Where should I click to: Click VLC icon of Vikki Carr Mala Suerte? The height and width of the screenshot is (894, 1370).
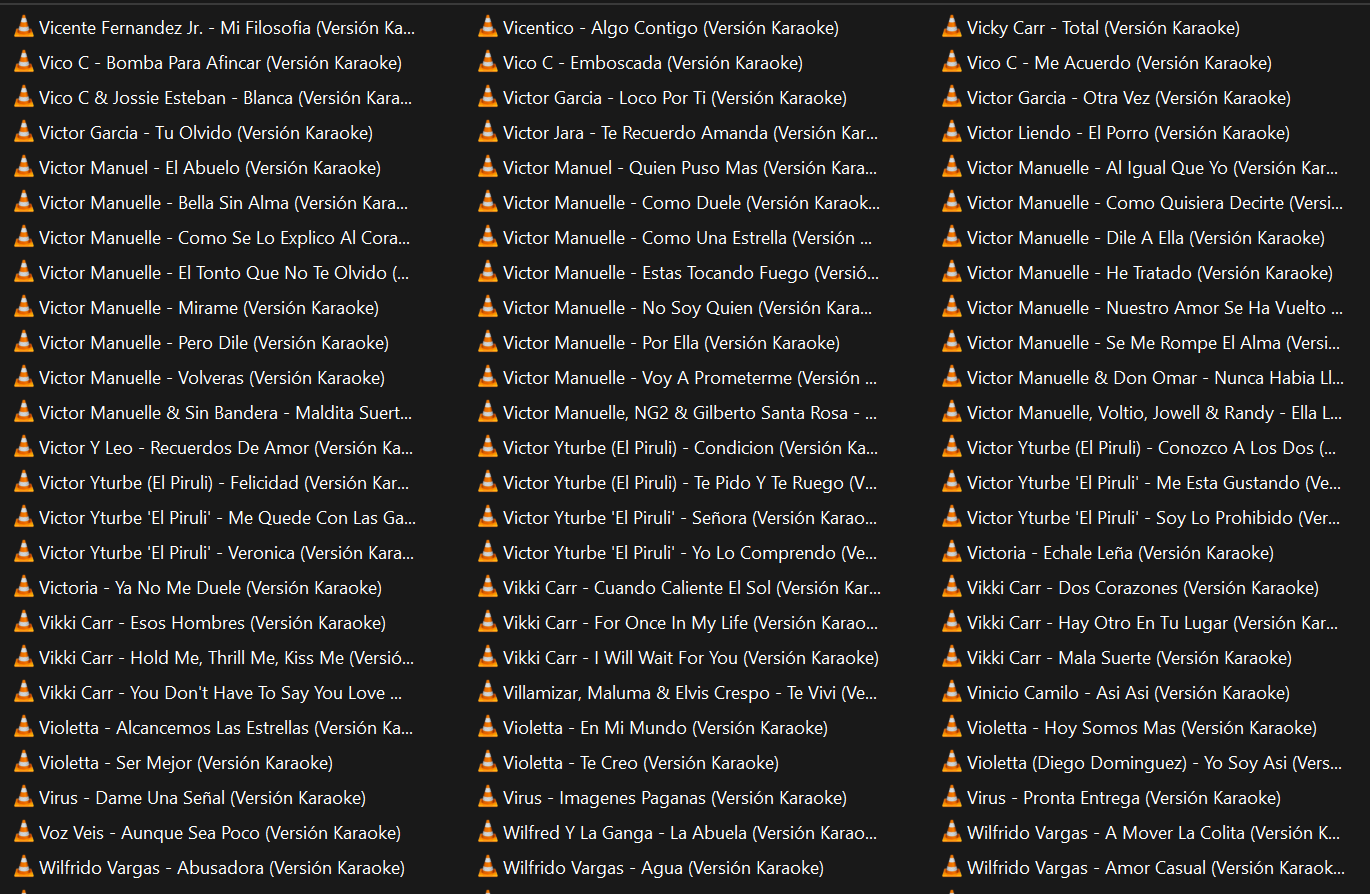point(952,657)
